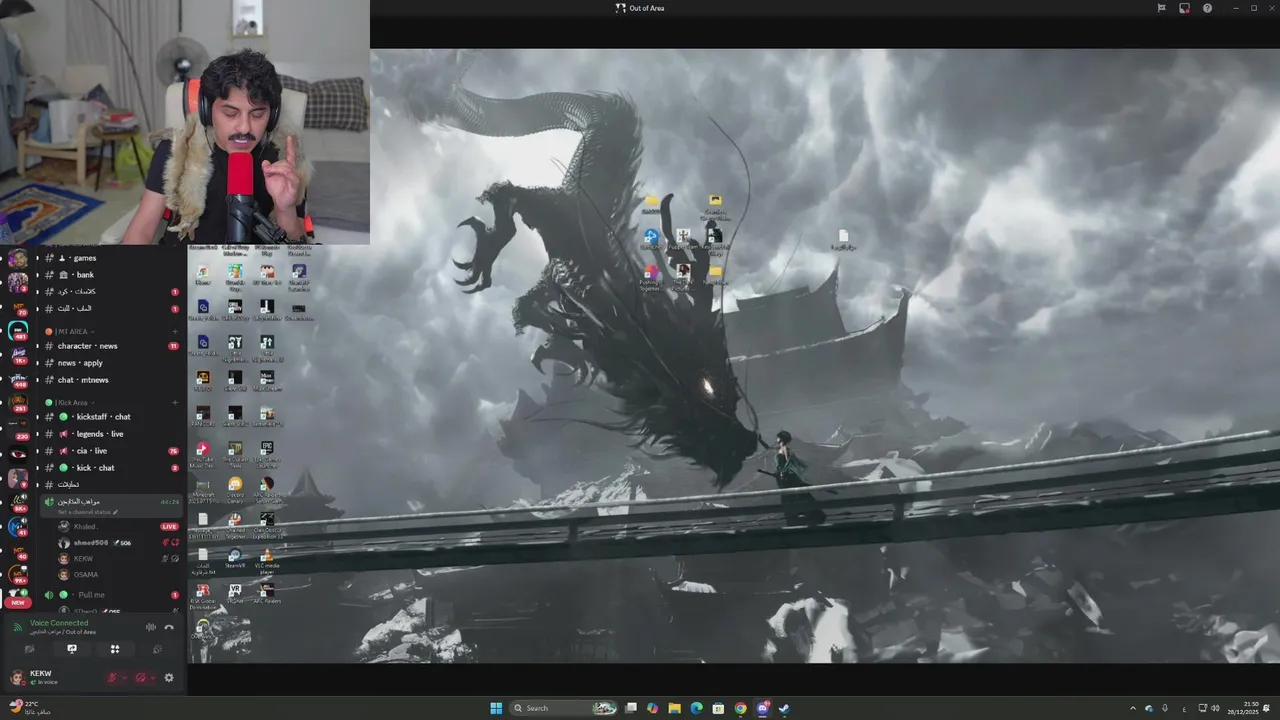The width and height of the screenshot is (1280, 720).
Task: Open the cia live channel
Action: click(110, 451)
